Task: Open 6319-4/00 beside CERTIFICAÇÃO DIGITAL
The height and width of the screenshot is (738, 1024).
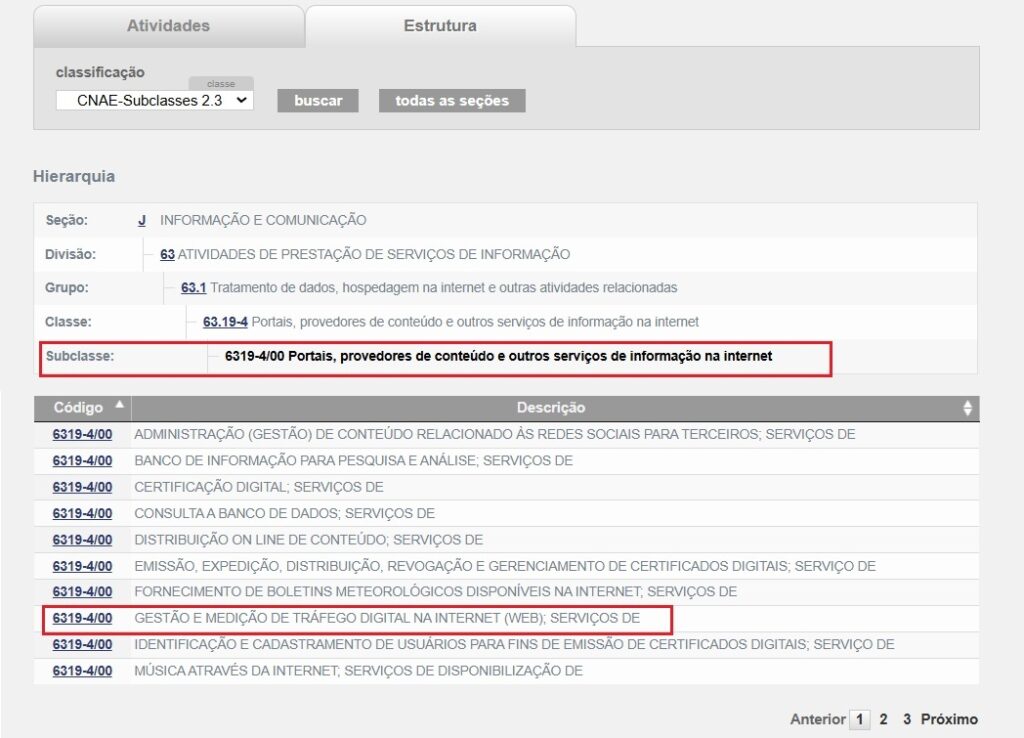Action: (x=84, y=487)
